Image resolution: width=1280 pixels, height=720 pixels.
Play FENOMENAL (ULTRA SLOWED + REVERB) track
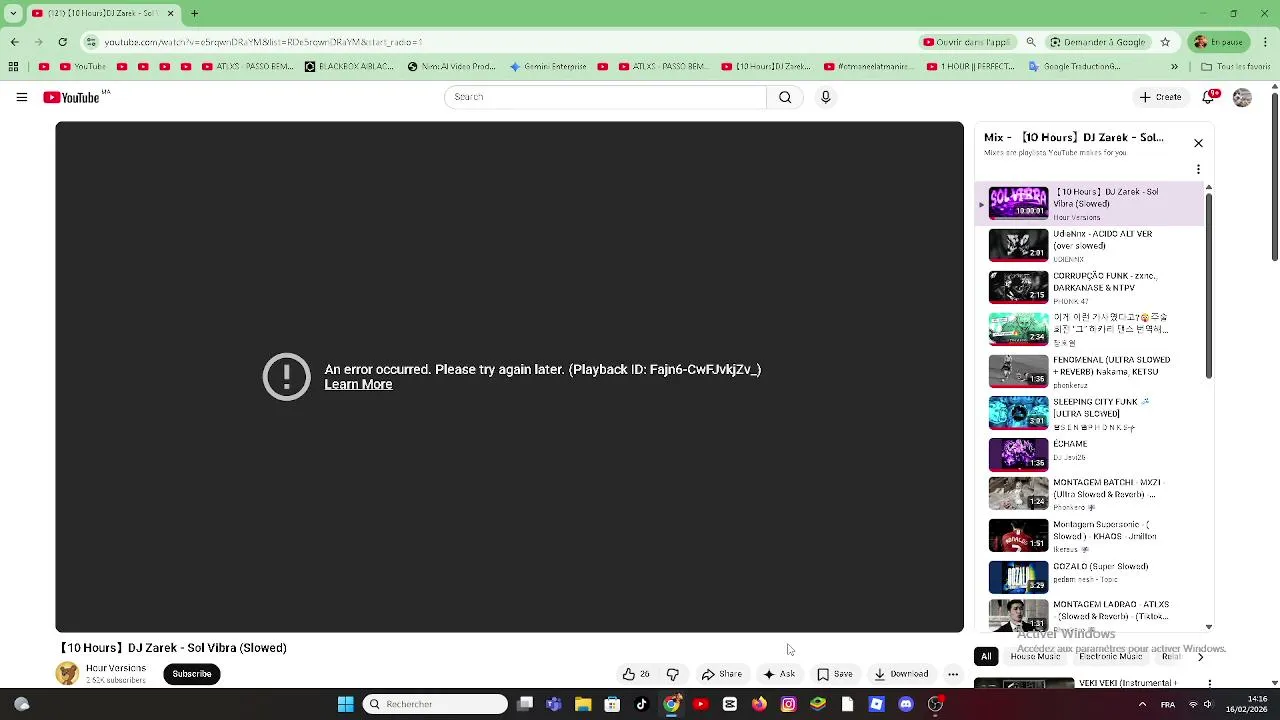click(1090, 371)
